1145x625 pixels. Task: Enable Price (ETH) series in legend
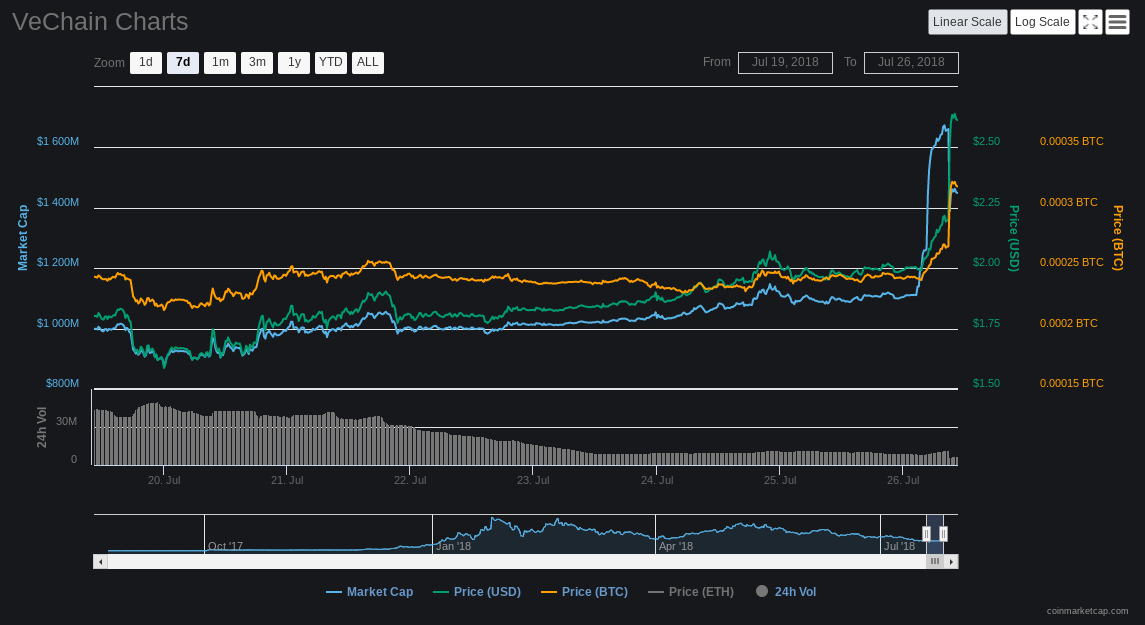pyautogui.click(x=691, y=592)
